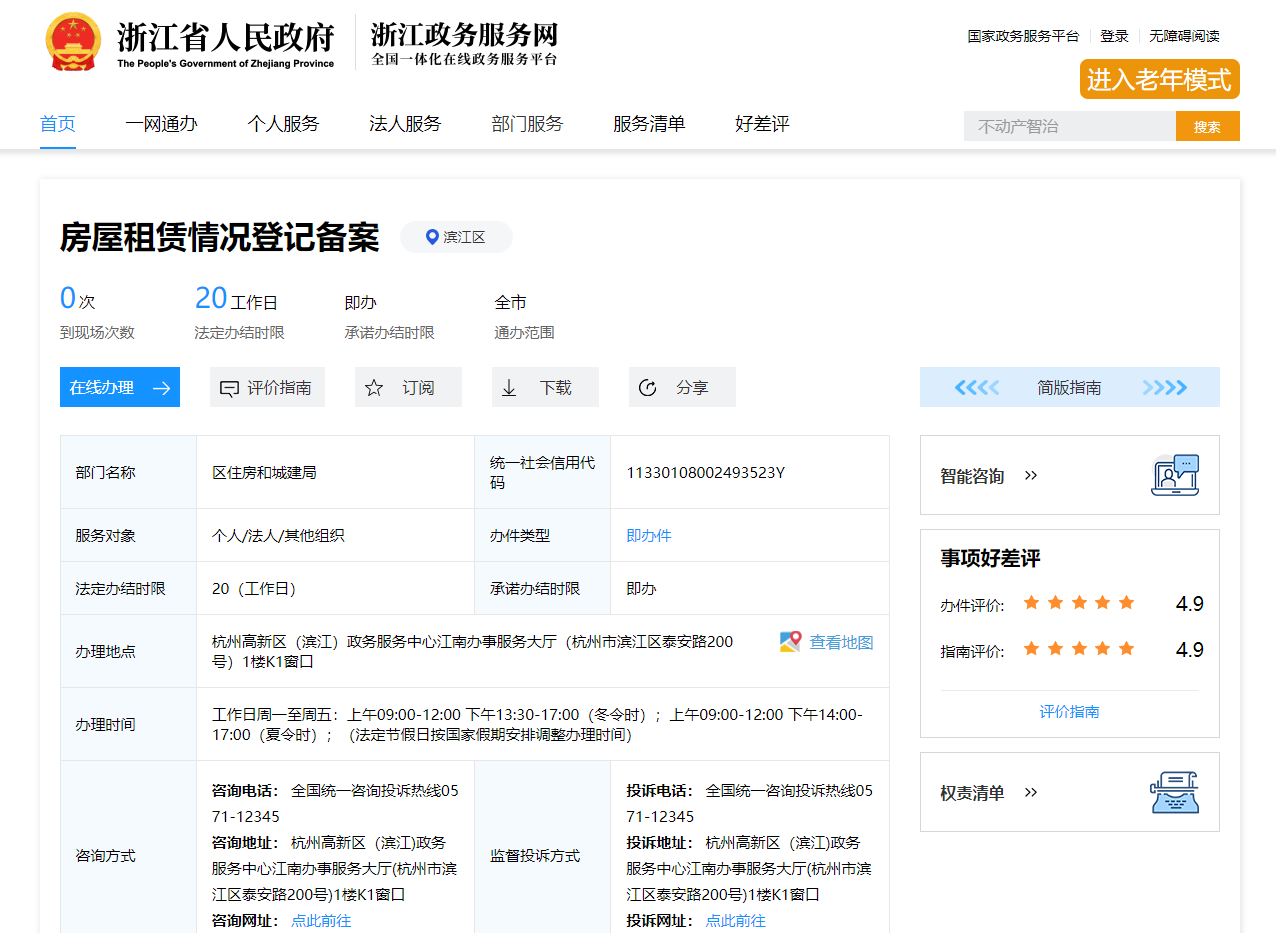Click the Zhejiang government emblem logo

(x=73, y=42)
